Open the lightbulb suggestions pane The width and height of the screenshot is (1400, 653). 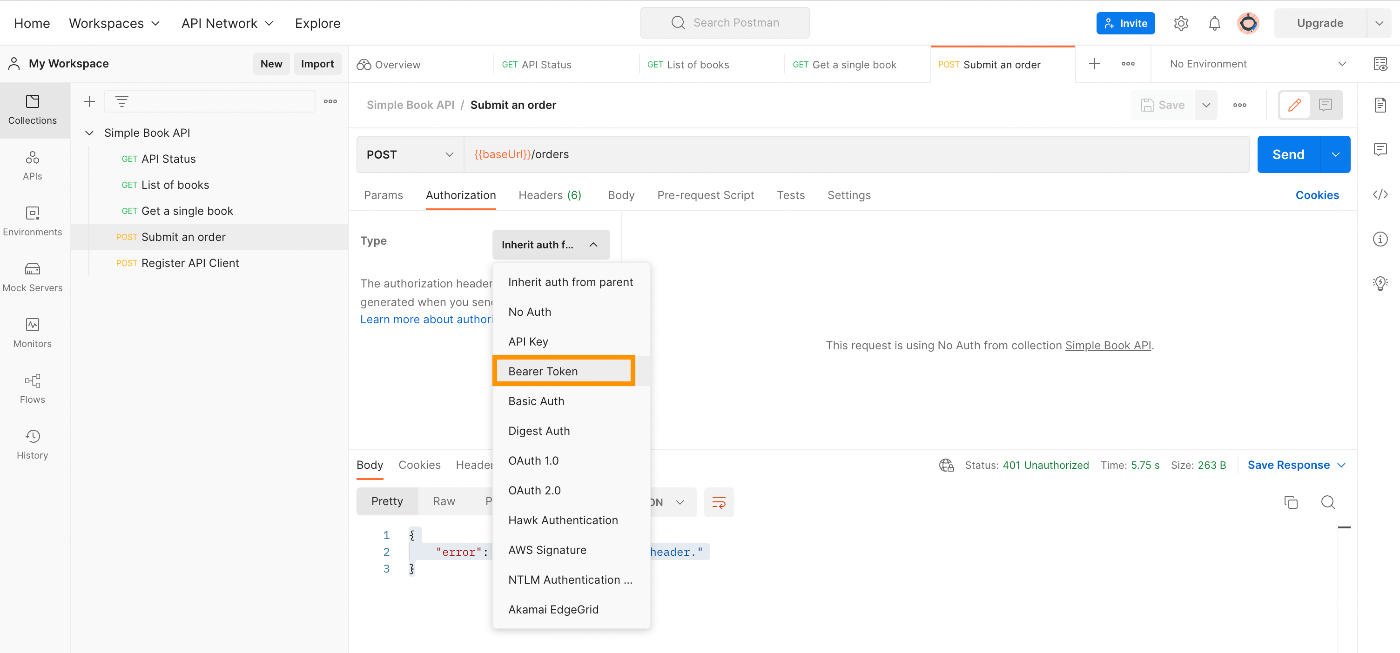point(1380,283)
